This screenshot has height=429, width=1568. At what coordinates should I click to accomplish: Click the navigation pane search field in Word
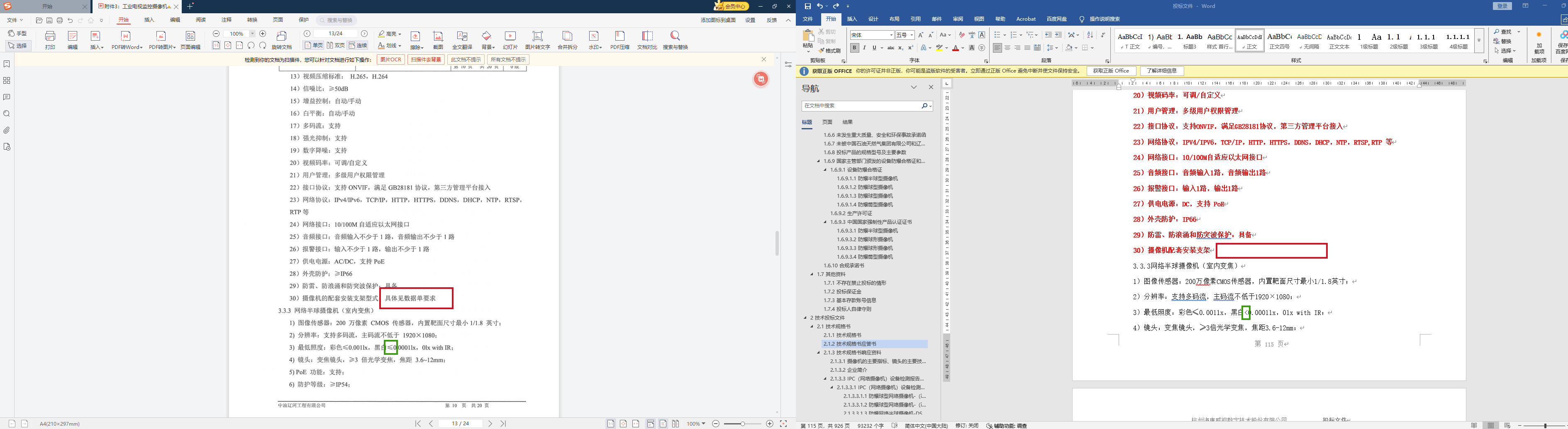coord(867,106)
